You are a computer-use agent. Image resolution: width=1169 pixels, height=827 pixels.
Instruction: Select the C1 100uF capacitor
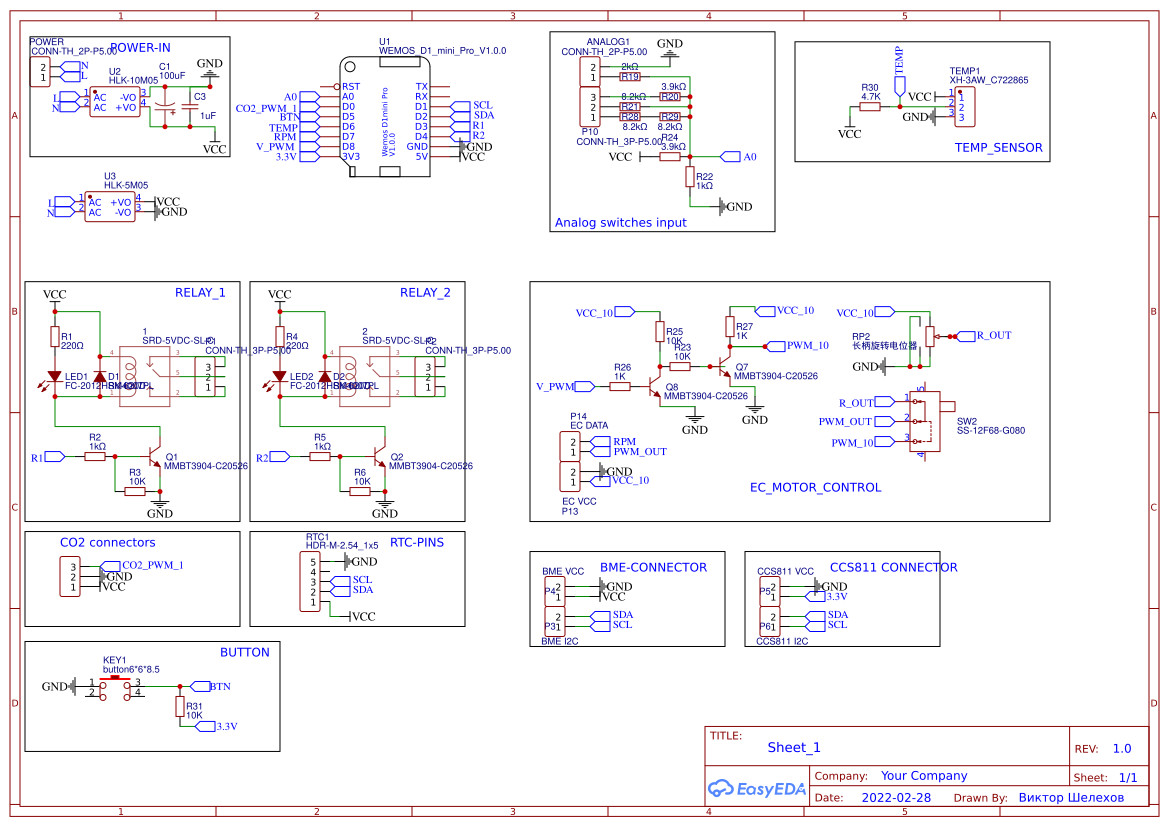pos(168,104)
